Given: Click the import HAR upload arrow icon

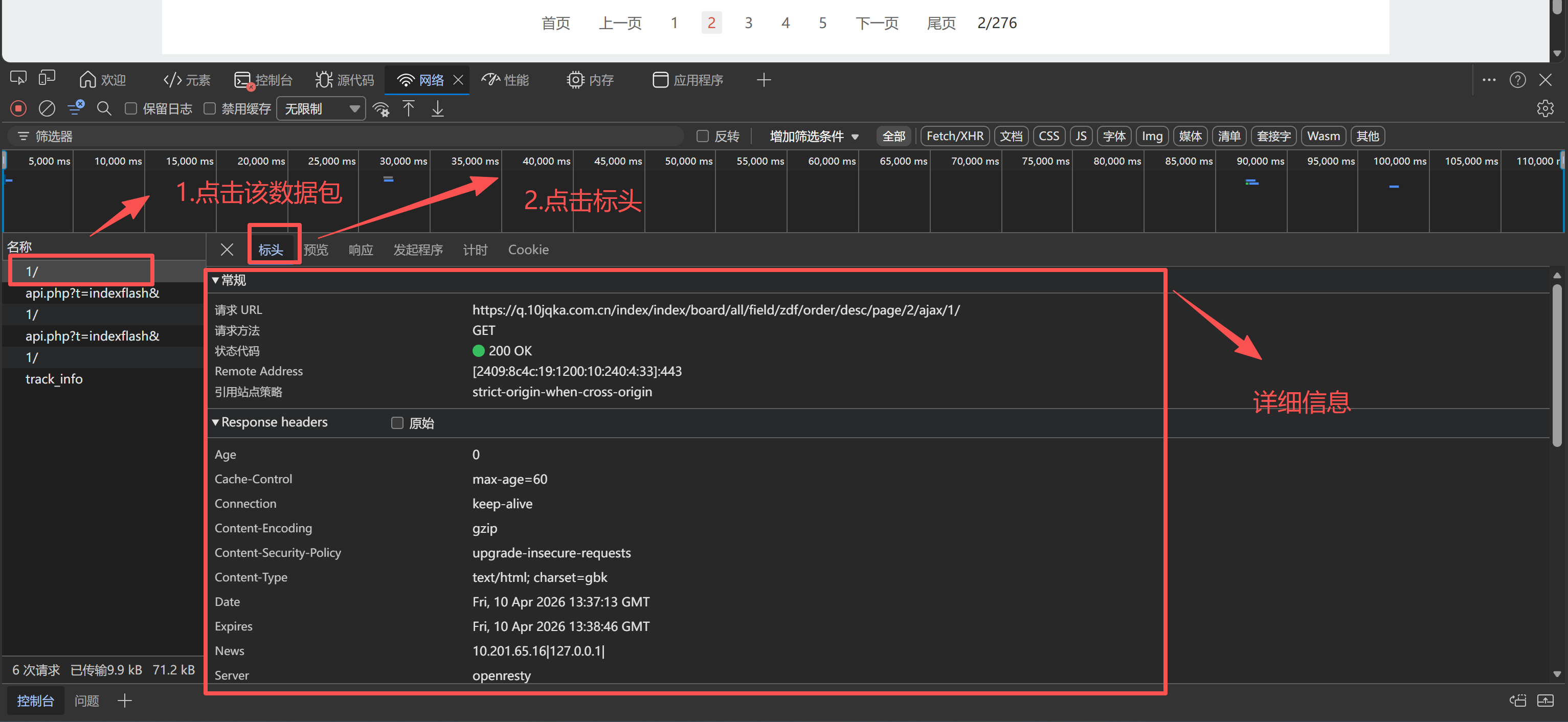Looking at the screenshot, I should tap(409, 108).
